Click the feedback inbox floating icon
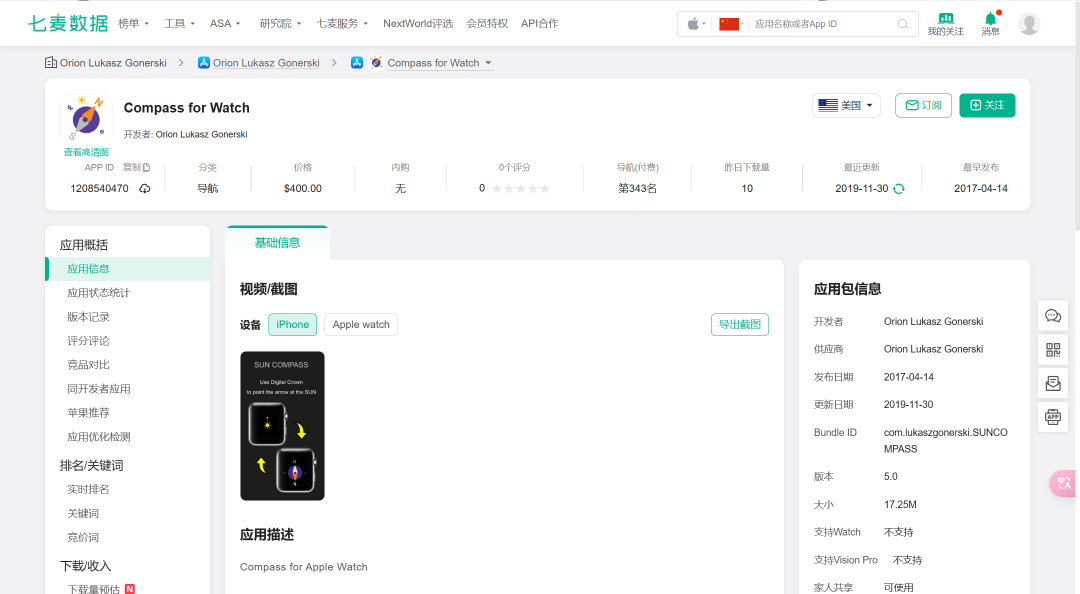Viewport: 1080px width, 594px height. tap(1053, 383)
